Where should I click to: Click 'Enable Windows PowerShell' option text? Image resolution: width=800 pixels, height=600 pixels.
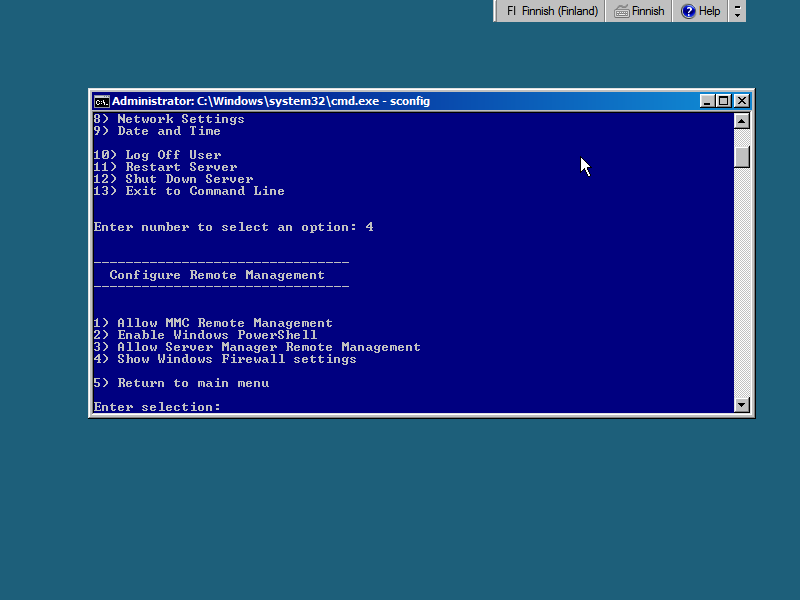(216, 335)
